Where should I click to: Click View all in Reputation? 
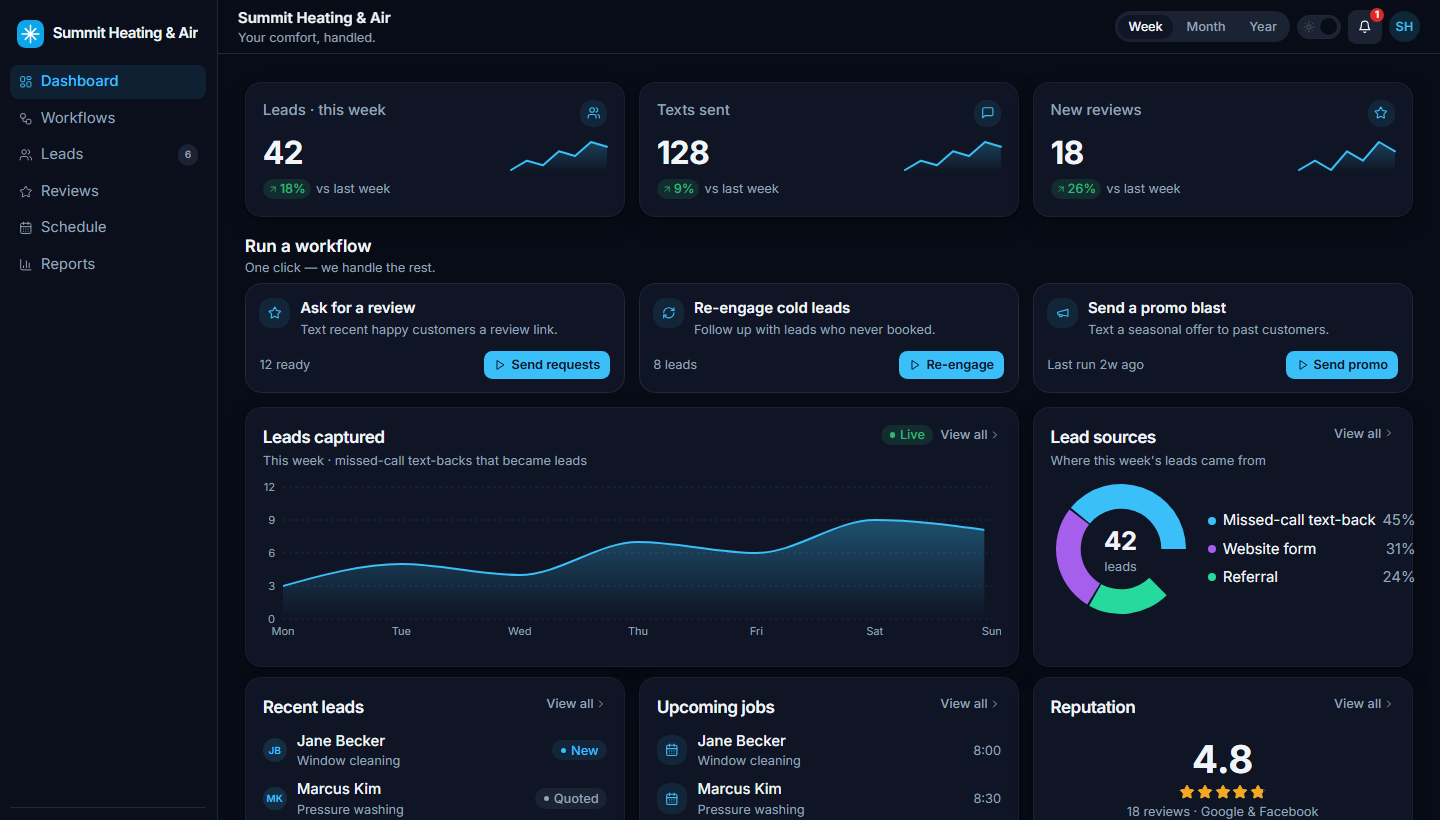coord(1363,704)
